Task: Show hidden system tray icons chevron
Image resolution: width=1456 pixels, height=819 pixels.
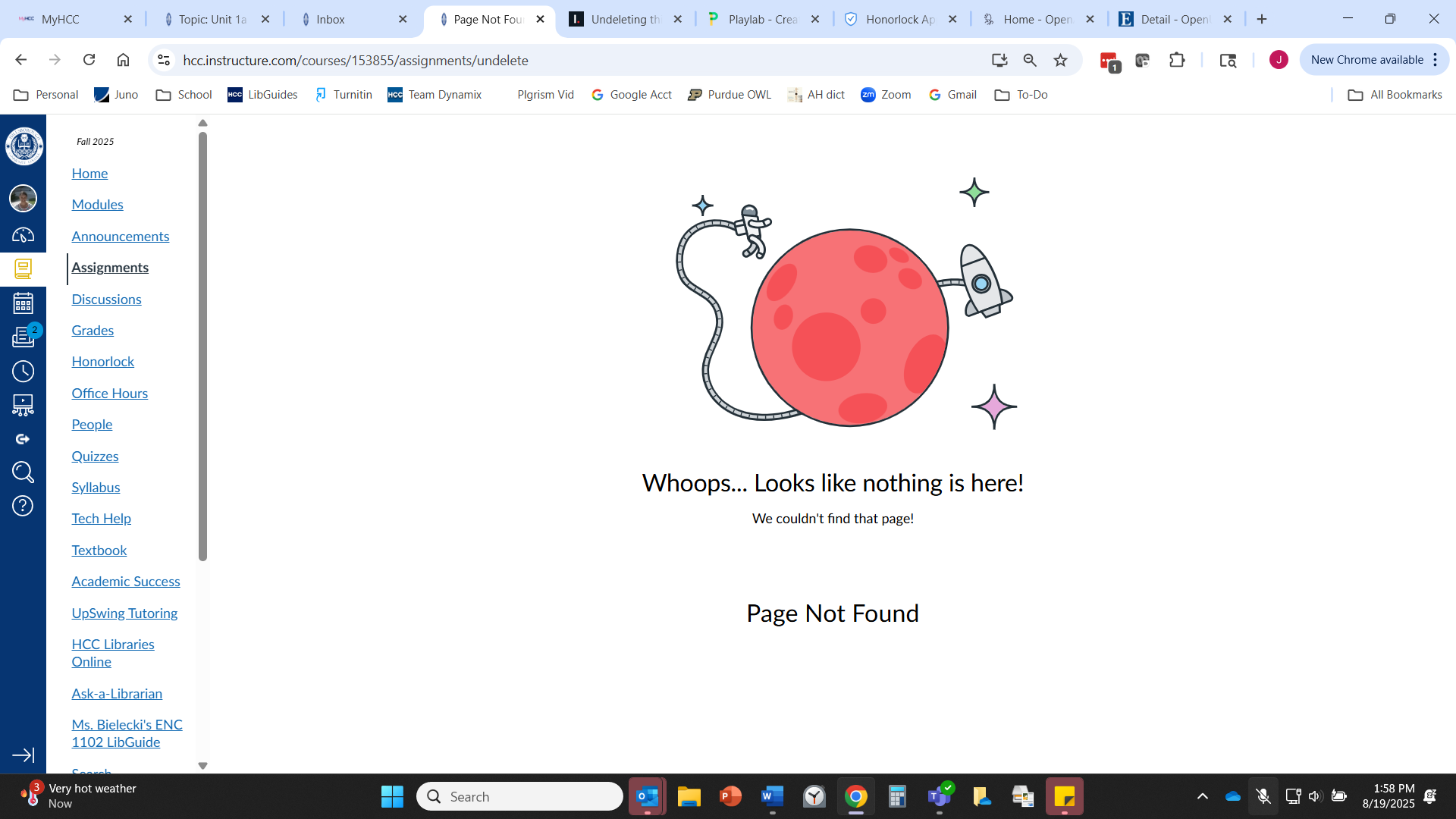Action: click(x=1203, y=796)
